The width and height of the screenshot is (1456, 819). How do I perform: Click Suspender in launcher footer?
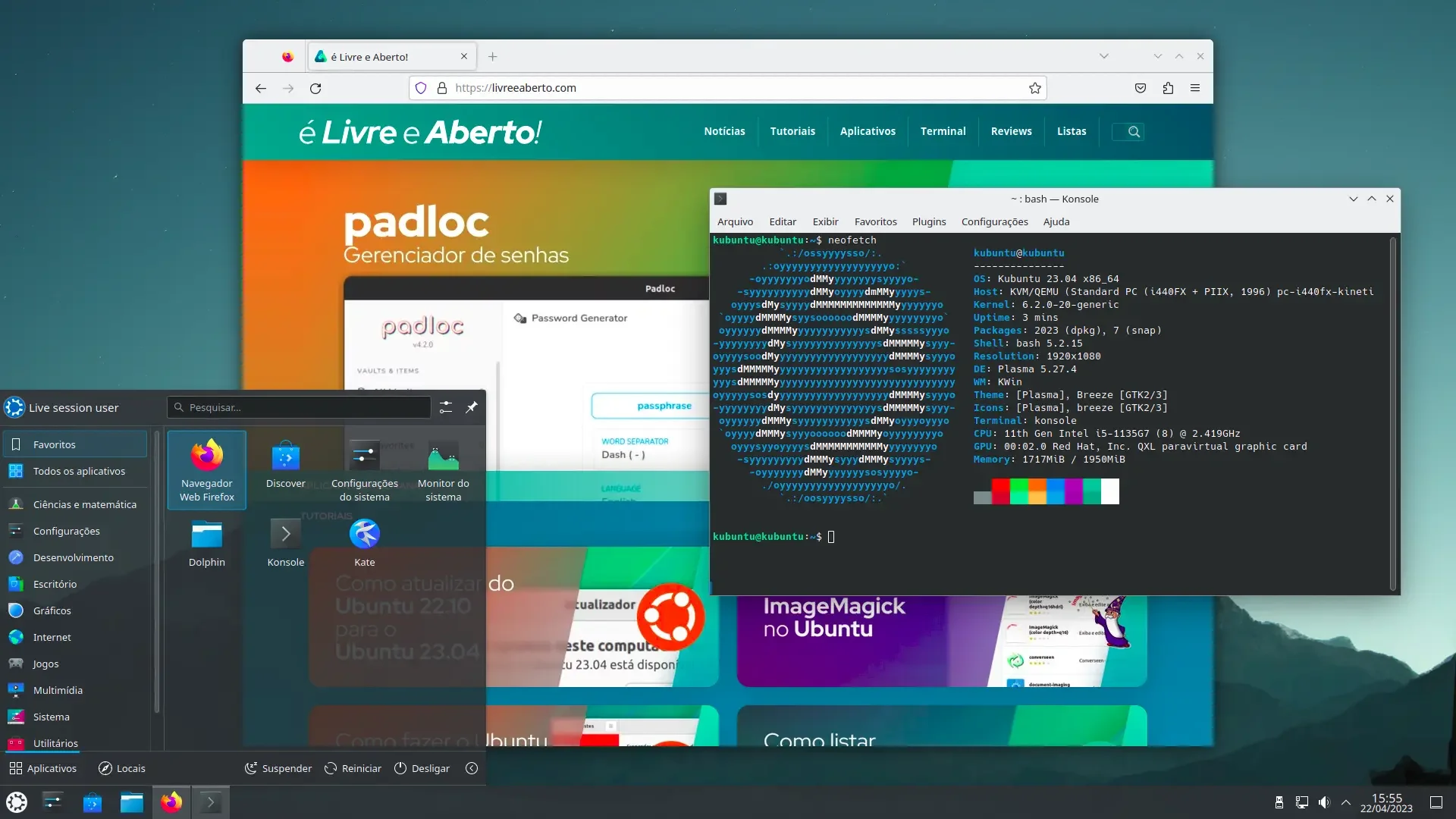tap(278, 768)
